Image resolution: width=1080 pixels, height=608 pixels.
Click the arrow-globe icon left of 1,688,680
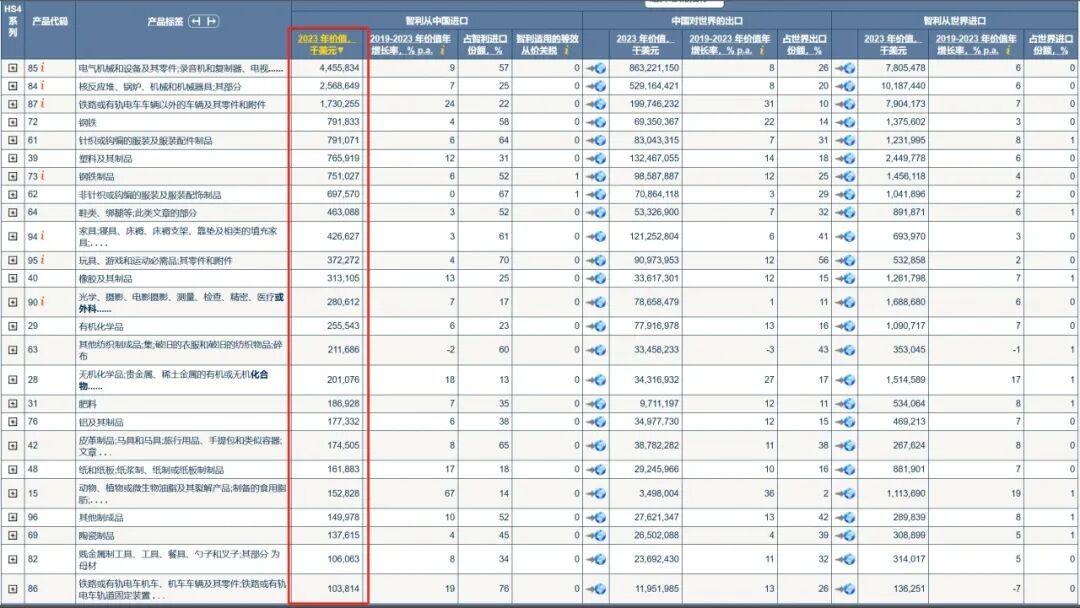click(844, 302)
